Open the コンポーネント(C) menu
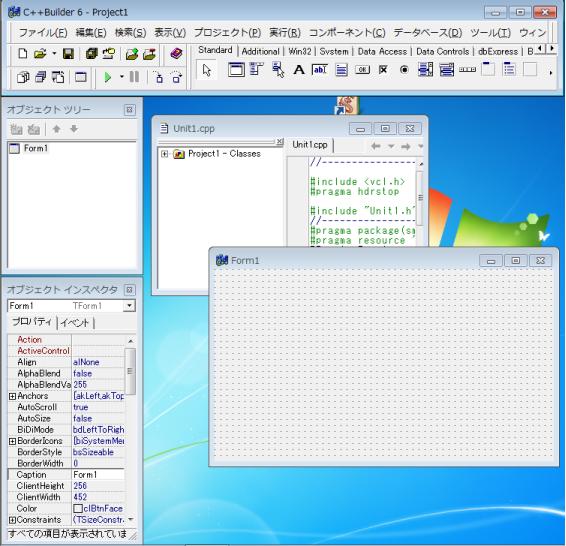The height and width of the screenshot is (546, 566). (347, 33)
